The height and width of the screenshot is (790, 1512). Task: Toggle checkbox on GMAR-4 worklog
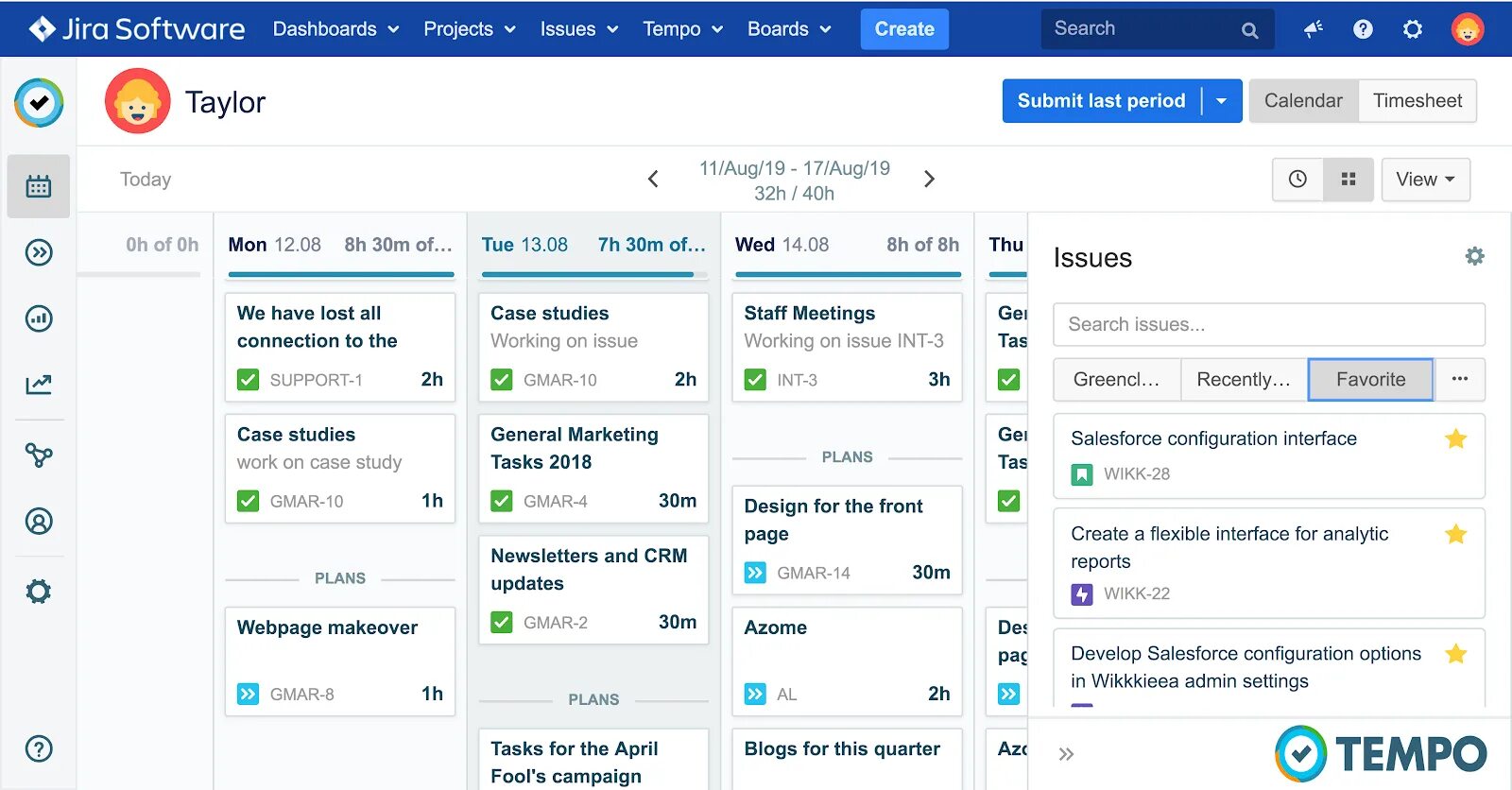coord(502,501)
